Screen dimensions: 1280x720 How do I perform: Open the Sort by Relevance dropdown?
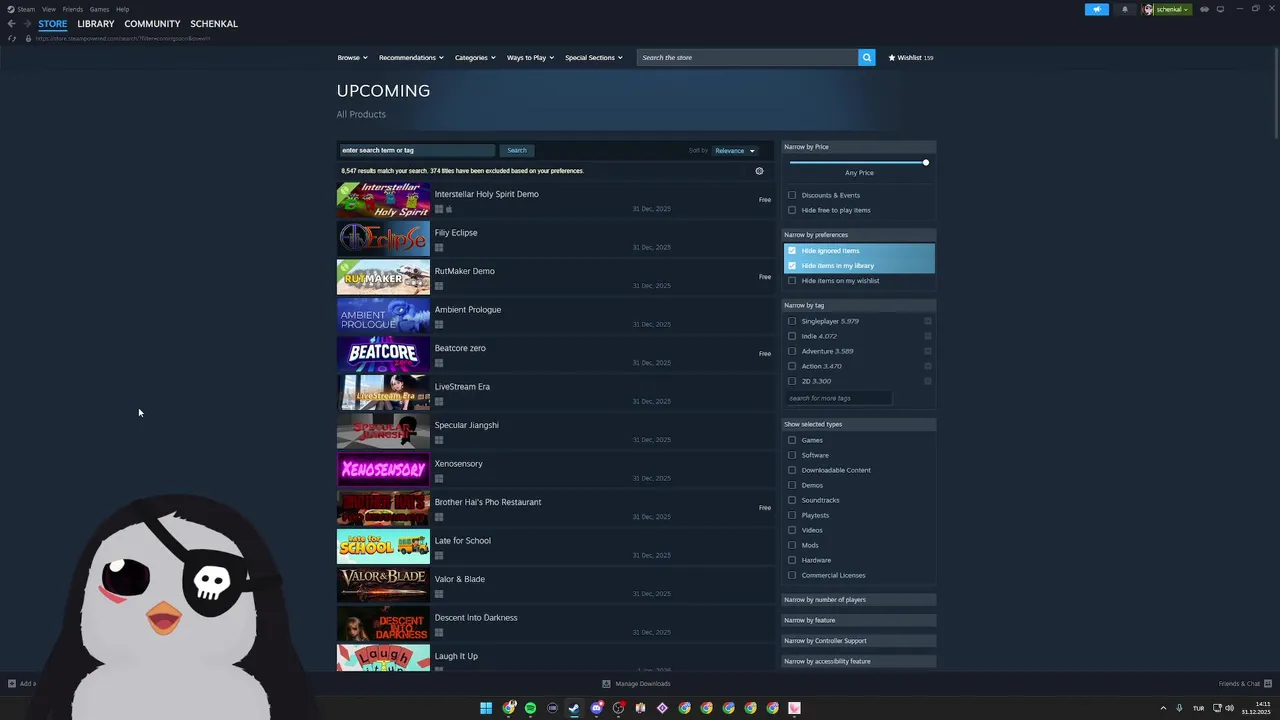pyautogui.click(x=735, y=151)
